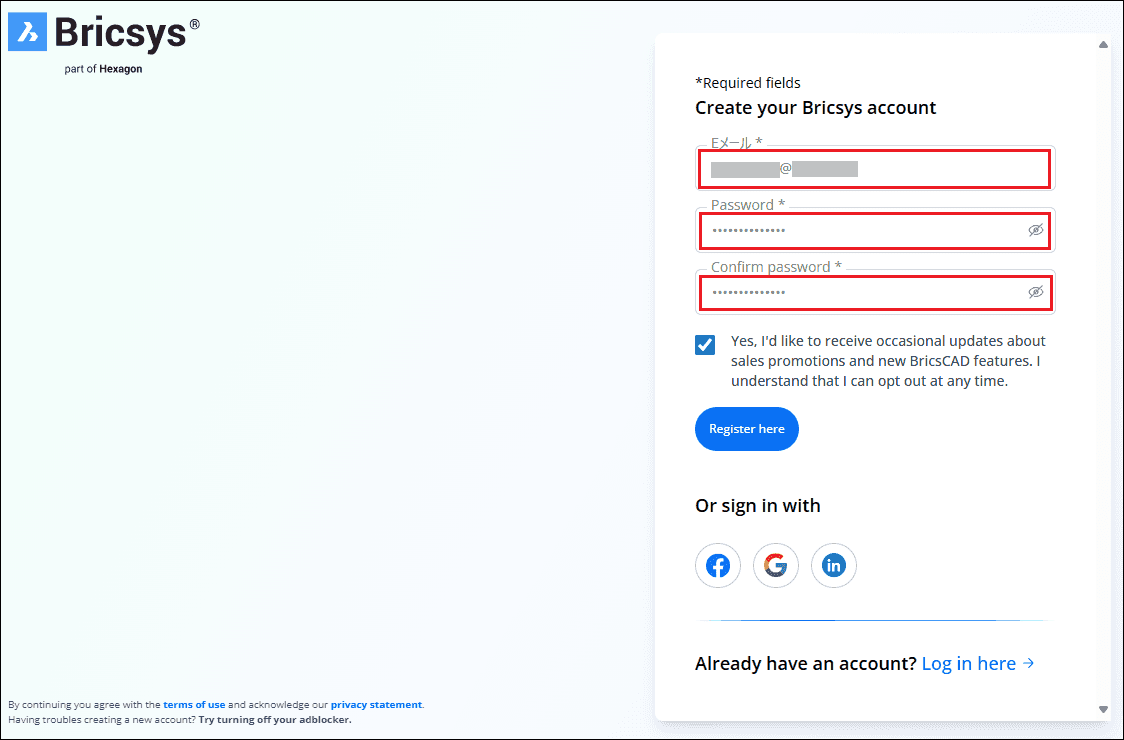Viewport: 1124px width, 740px height.
Task: Click the "Or sign in with" heading
Action: (757, 506)
